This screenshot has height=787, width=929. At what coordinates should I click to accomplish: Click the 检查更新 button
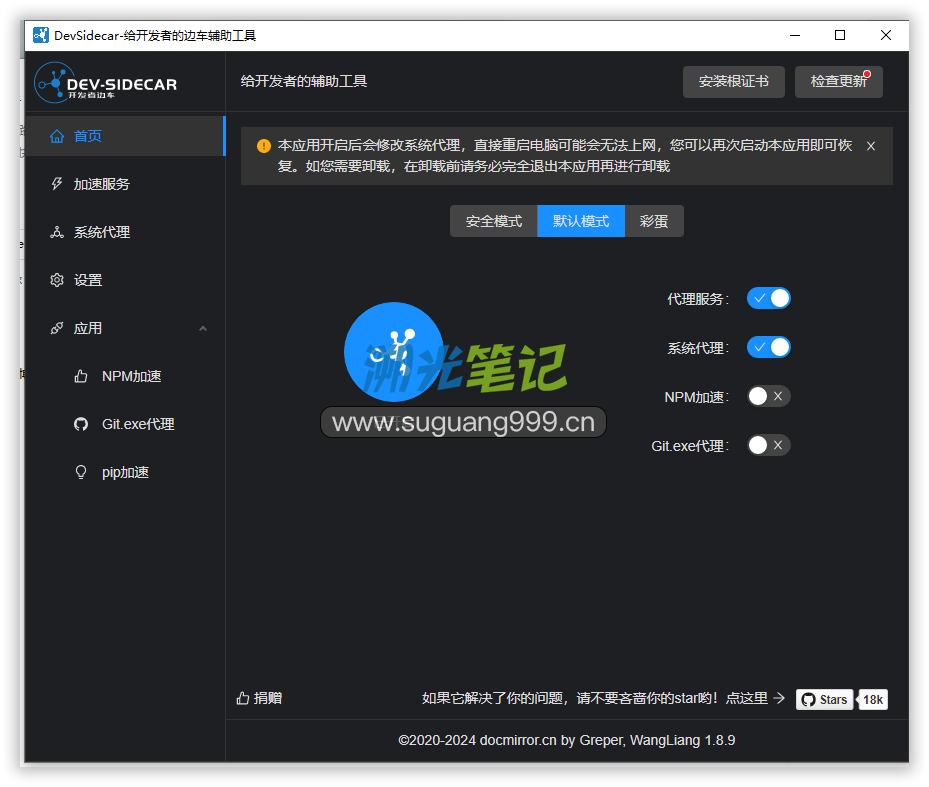pyautogui.click(x=838, y=82)
